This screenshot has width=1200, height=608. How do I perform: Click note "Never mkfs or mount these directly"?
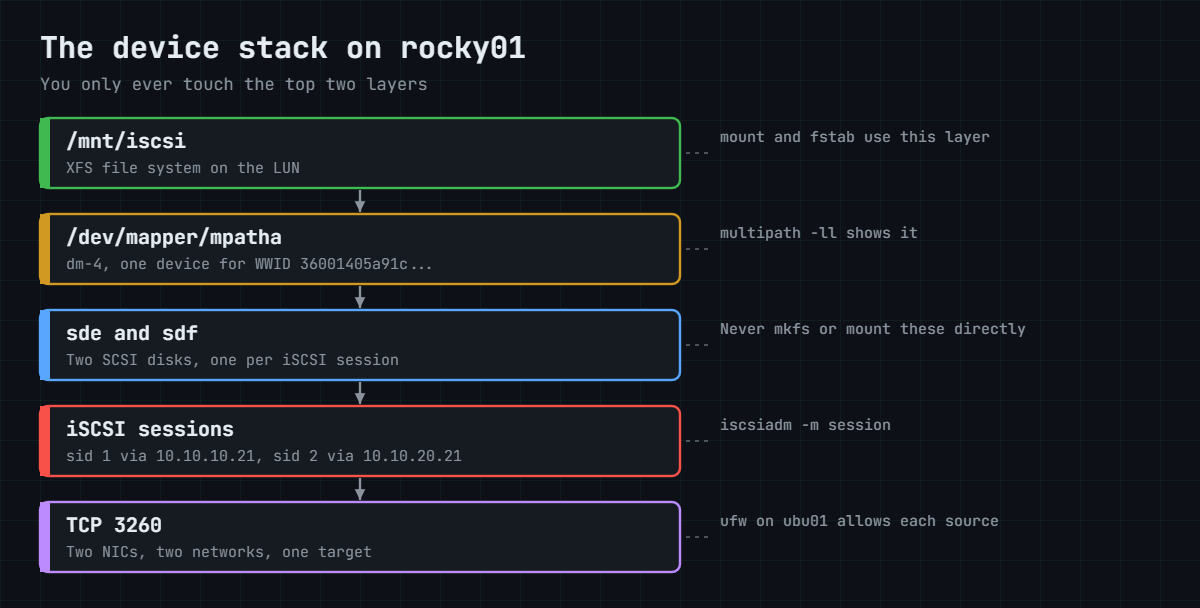tap(873, 329)
